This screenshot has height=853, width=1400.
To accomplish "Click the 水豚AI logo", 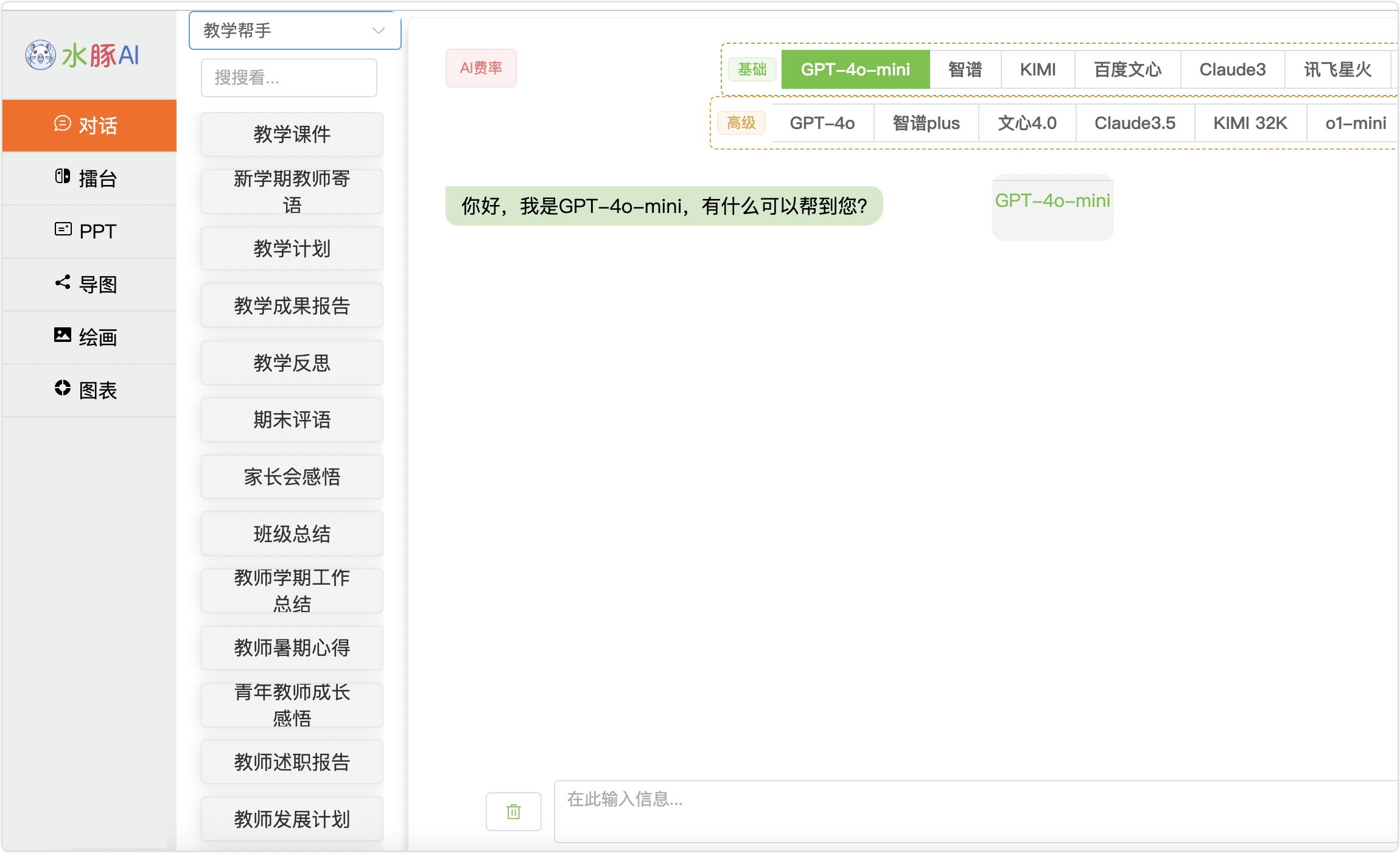I will click(x=82, y=55).
